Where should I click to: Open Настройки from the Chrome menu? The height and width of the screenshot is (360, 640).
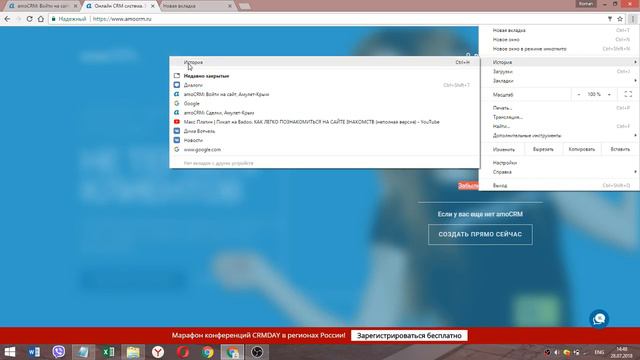[559, 162]
